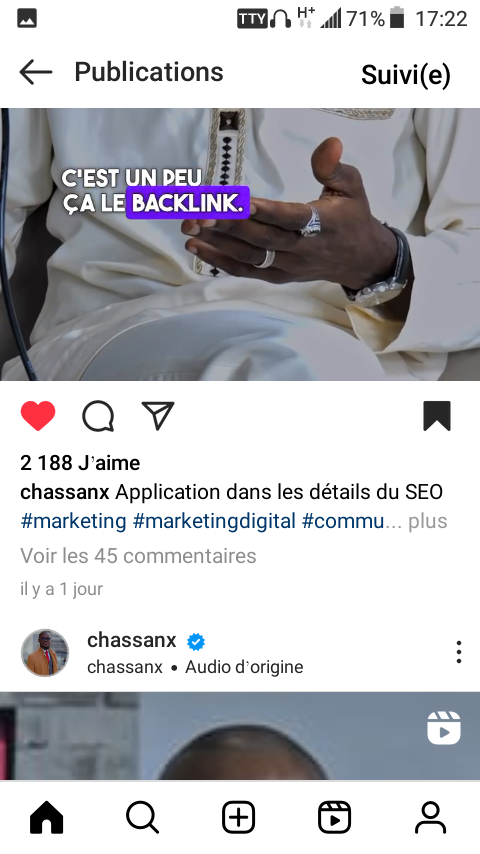Create a new post with the plus icon

(239, 818)
